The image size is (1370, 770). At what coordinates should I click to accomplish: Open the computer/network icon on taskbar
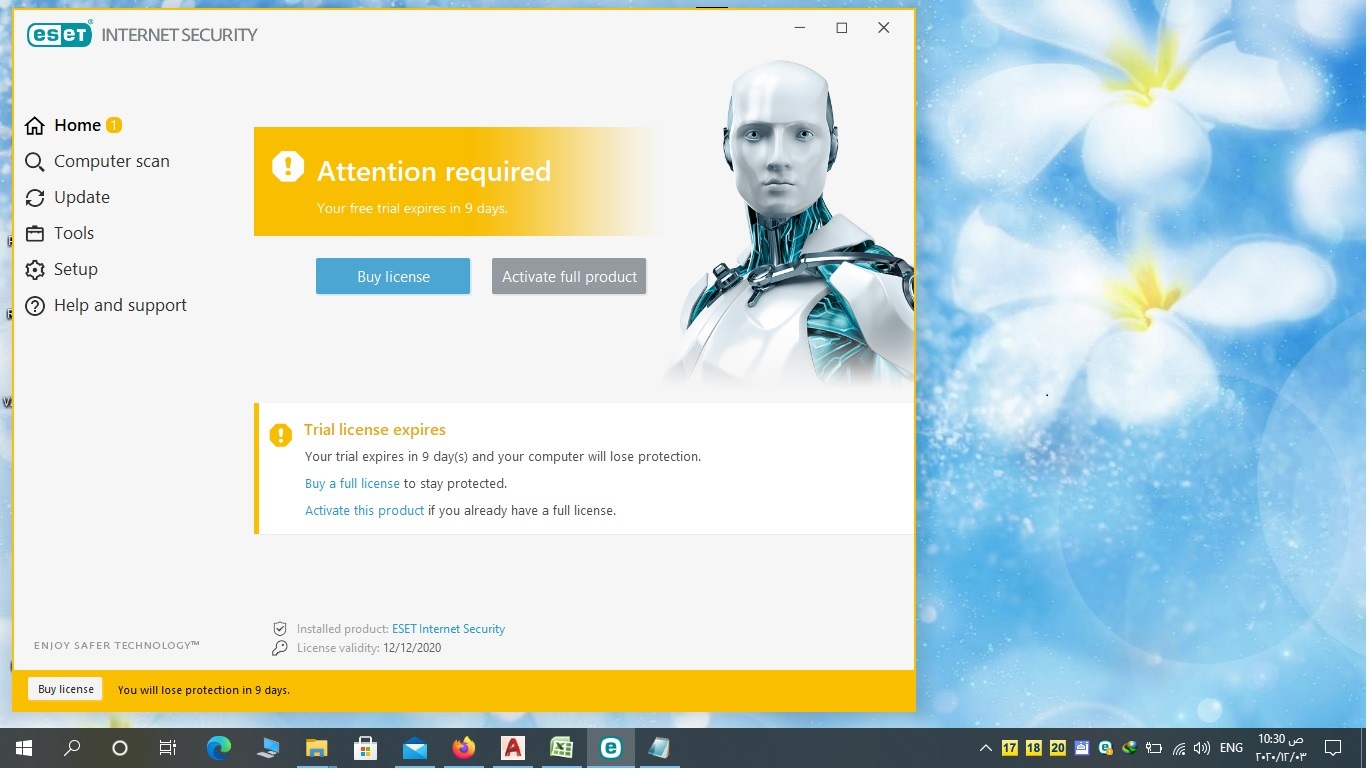pos(268,748)
